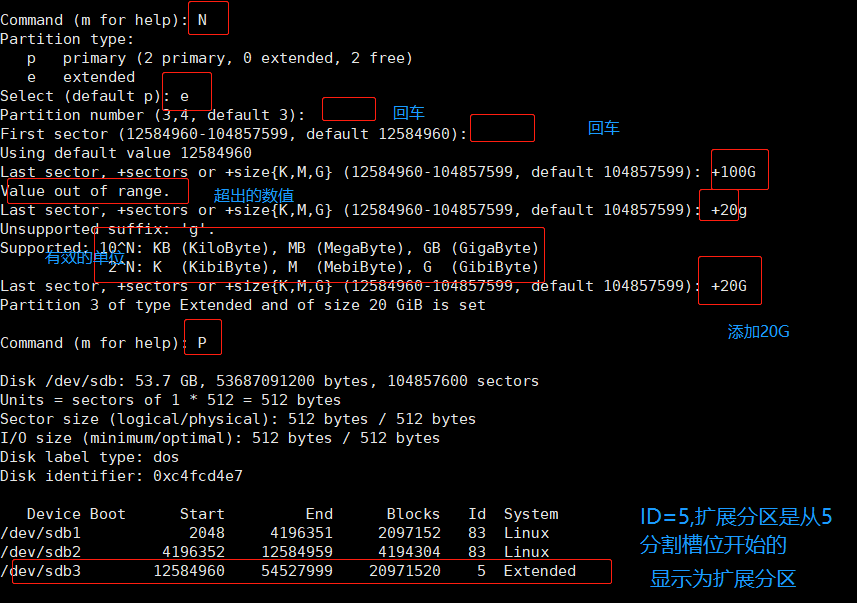Click 'Disk identifier: 0xc4fcd4e7' line
Image resolution: width=857 pixels, height=603 pixels.
pos(121,476)
